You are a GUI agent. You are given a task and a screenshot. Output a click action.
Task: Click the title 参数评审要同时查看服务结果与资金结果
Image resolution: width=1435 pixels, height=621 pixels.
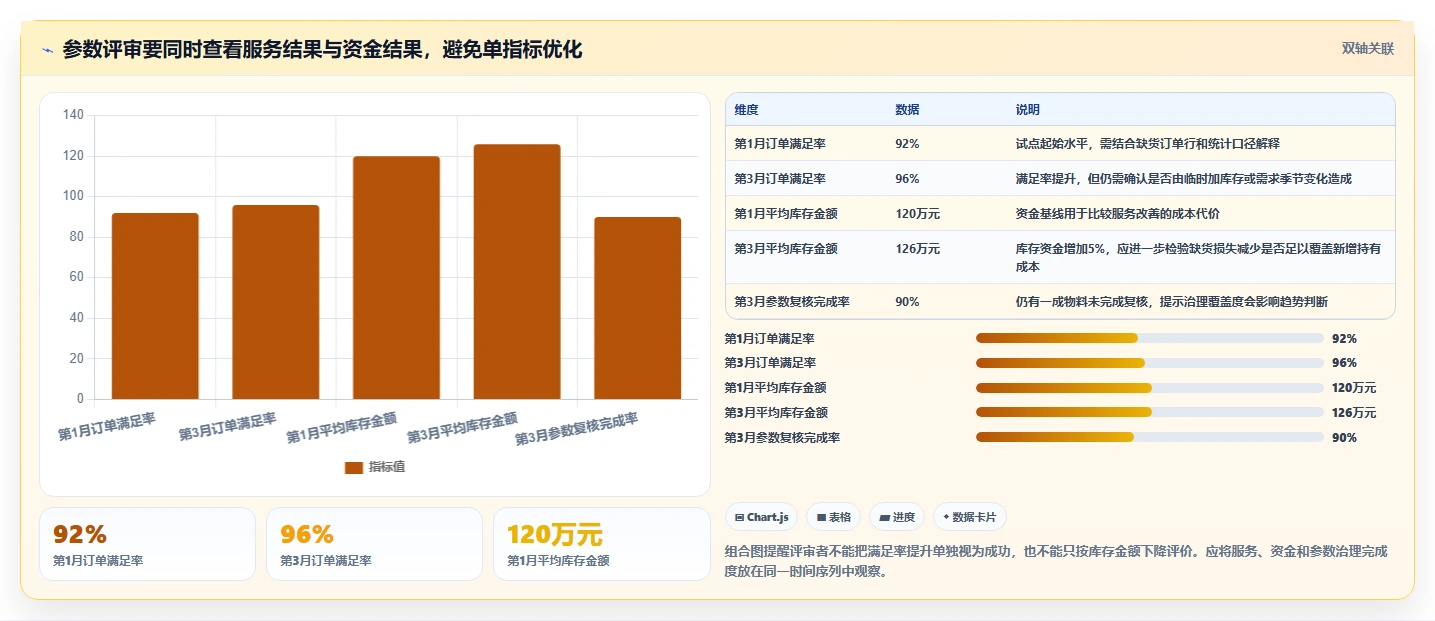pyautogui.click(x=322, y=50)
